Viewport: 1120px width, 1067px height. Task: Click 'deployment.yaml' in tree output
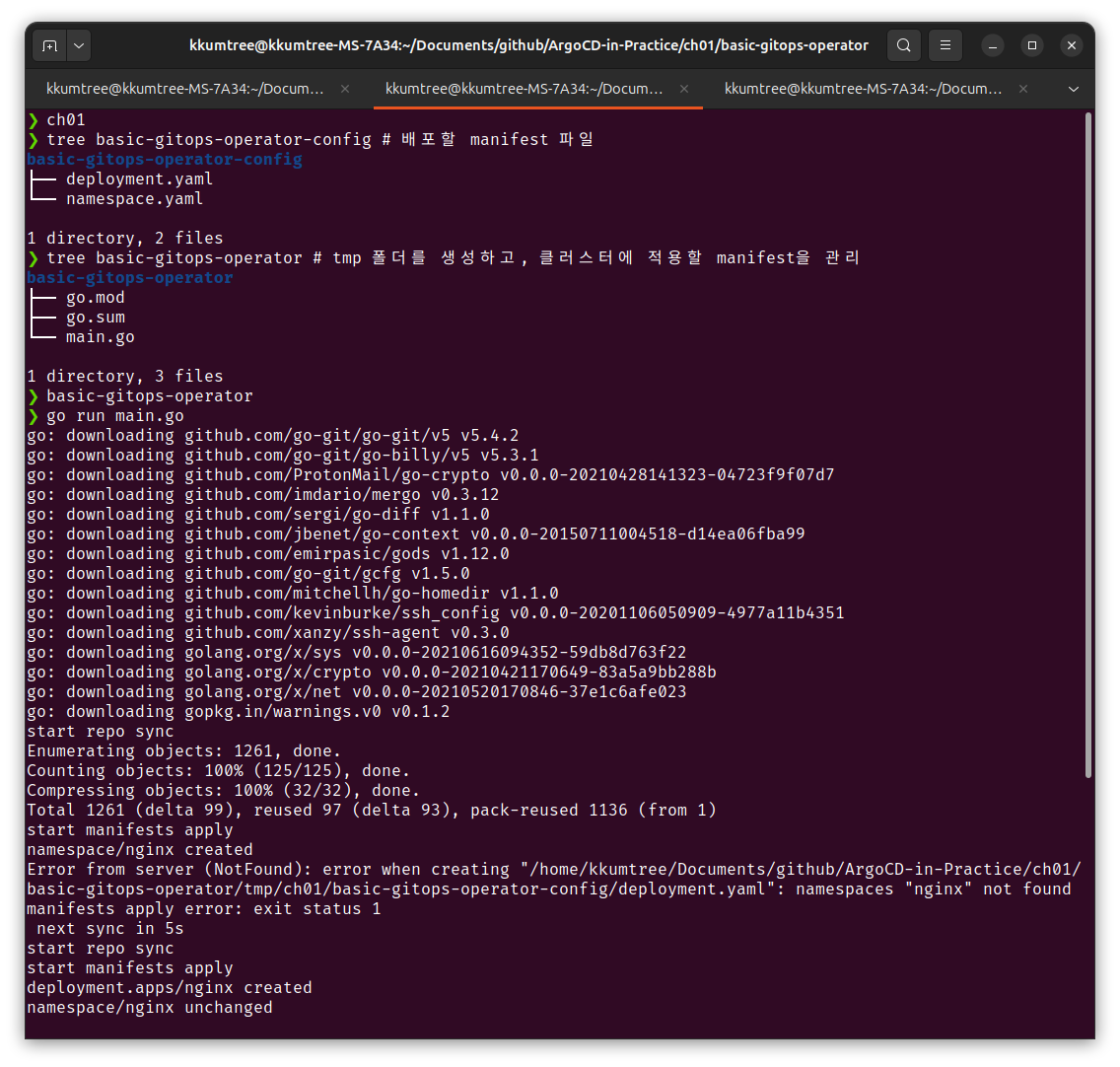[139, 178]
